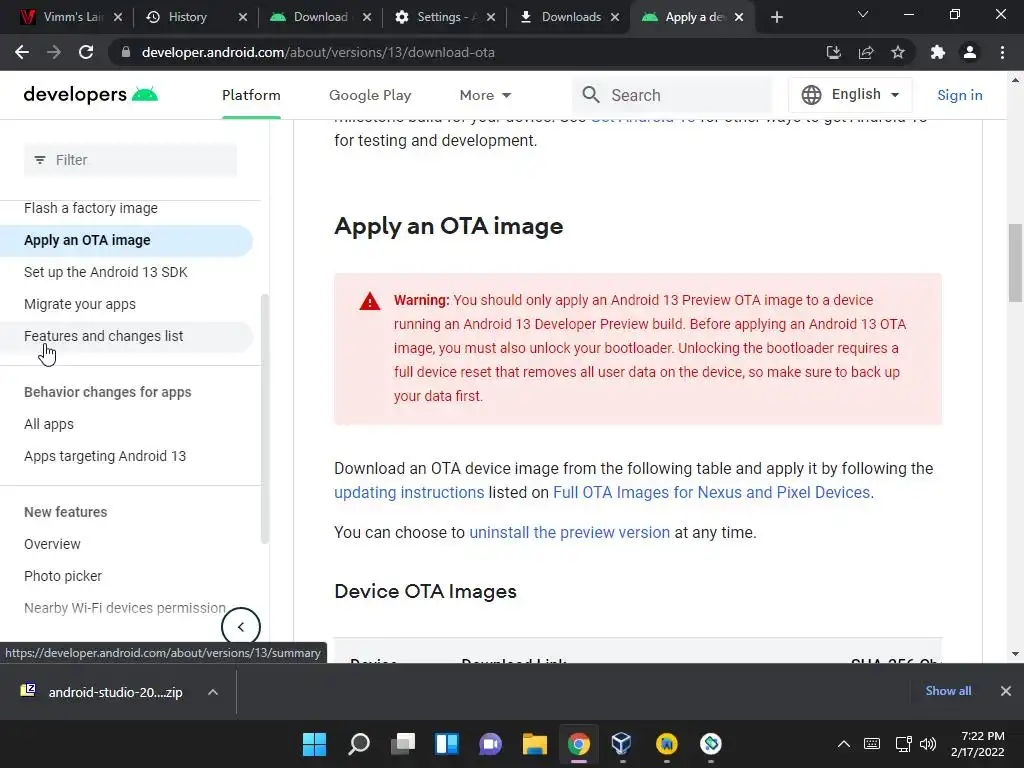Open the Platform nav tab
The width and height of the screenshot is (1024, 768).
[251, 95]
